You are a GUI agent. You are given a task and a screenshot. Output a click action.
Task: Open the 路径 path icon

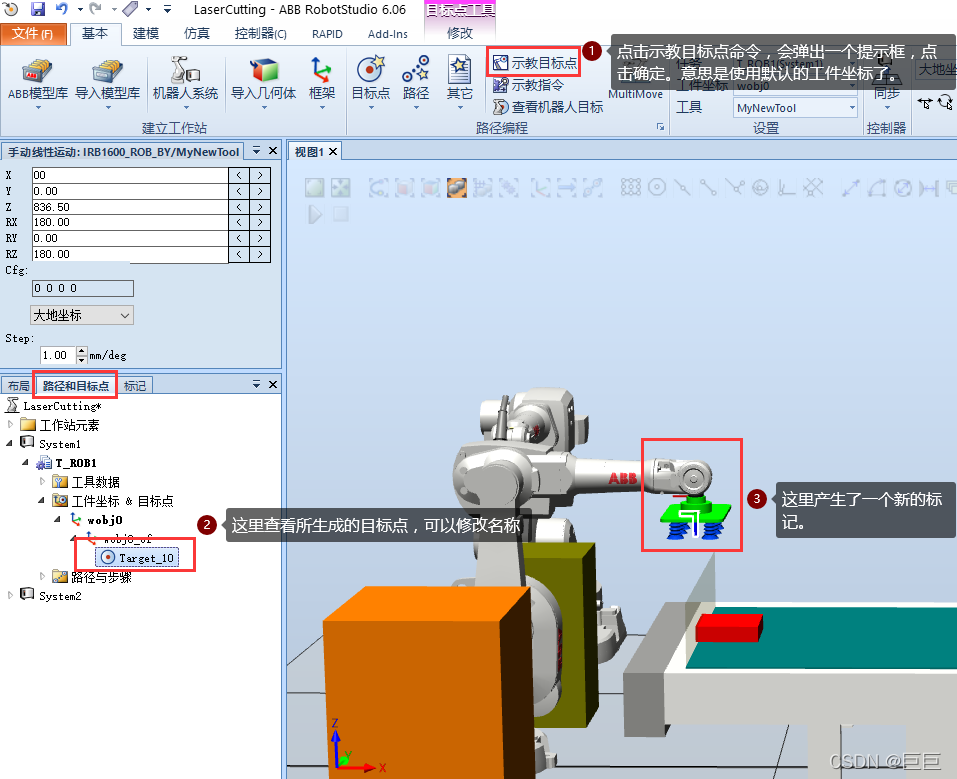[x=416, y=82]
